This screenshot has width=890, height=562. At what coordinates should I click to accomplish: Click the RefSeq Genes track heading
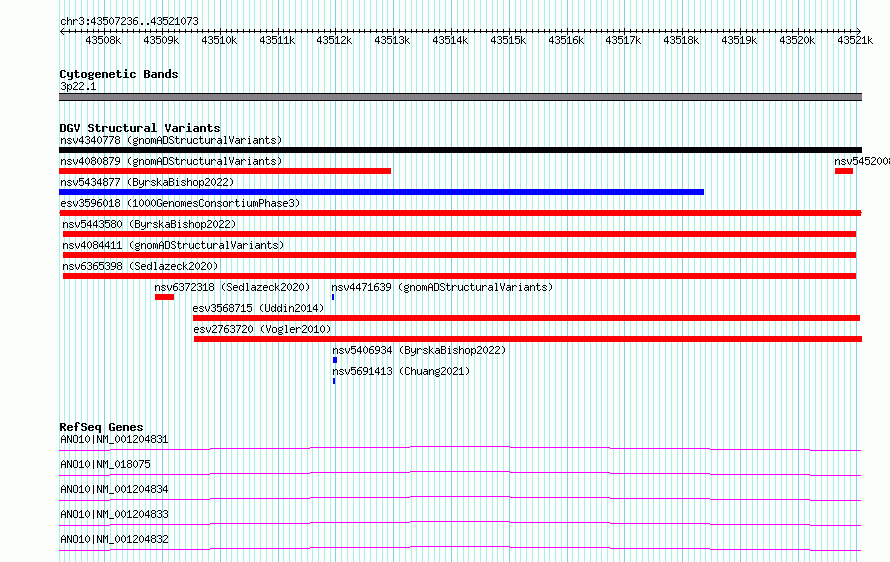(101, 427)
